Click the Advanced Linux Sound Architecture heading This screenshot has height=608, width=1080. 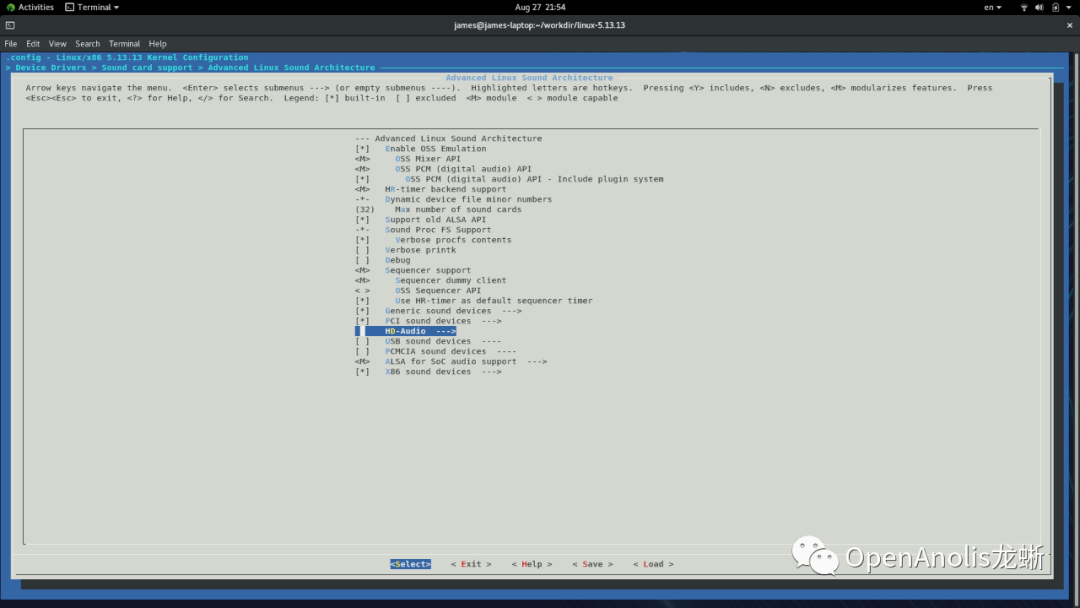529,78
